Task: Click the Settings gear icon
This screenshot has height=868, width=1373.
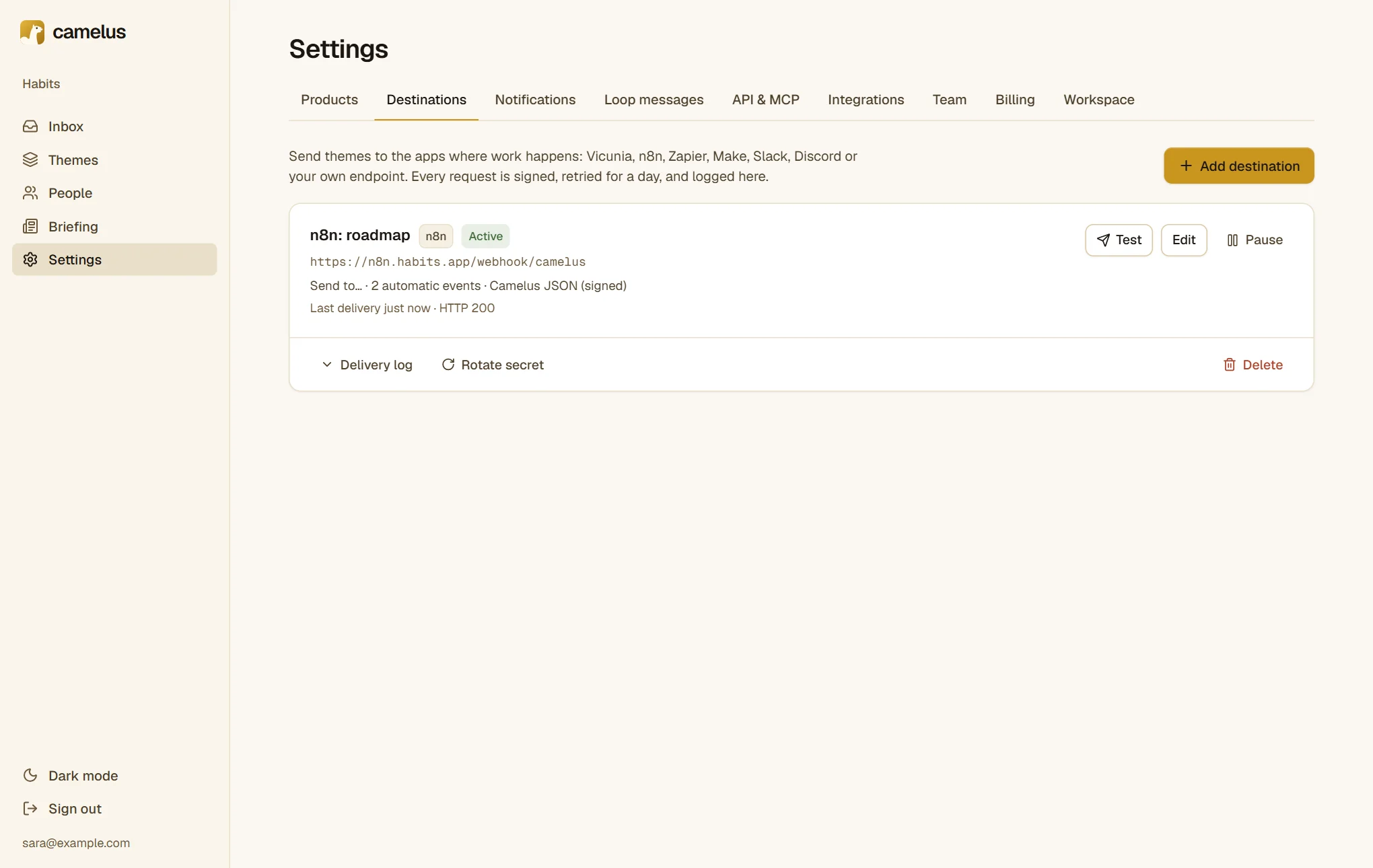Action: tap(30, 260)
